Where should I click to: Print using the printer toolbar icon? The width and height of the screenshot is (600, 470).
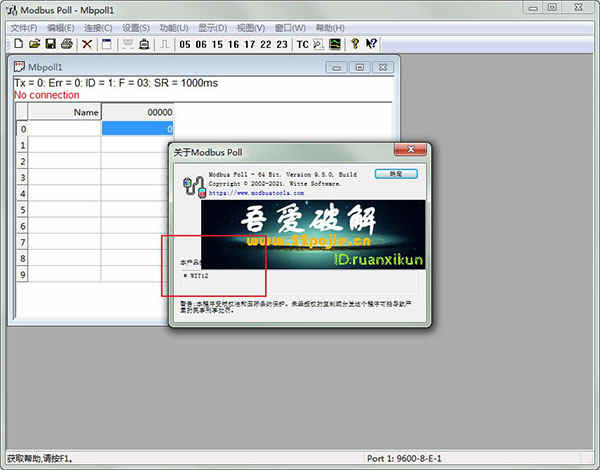coord(67,44)
